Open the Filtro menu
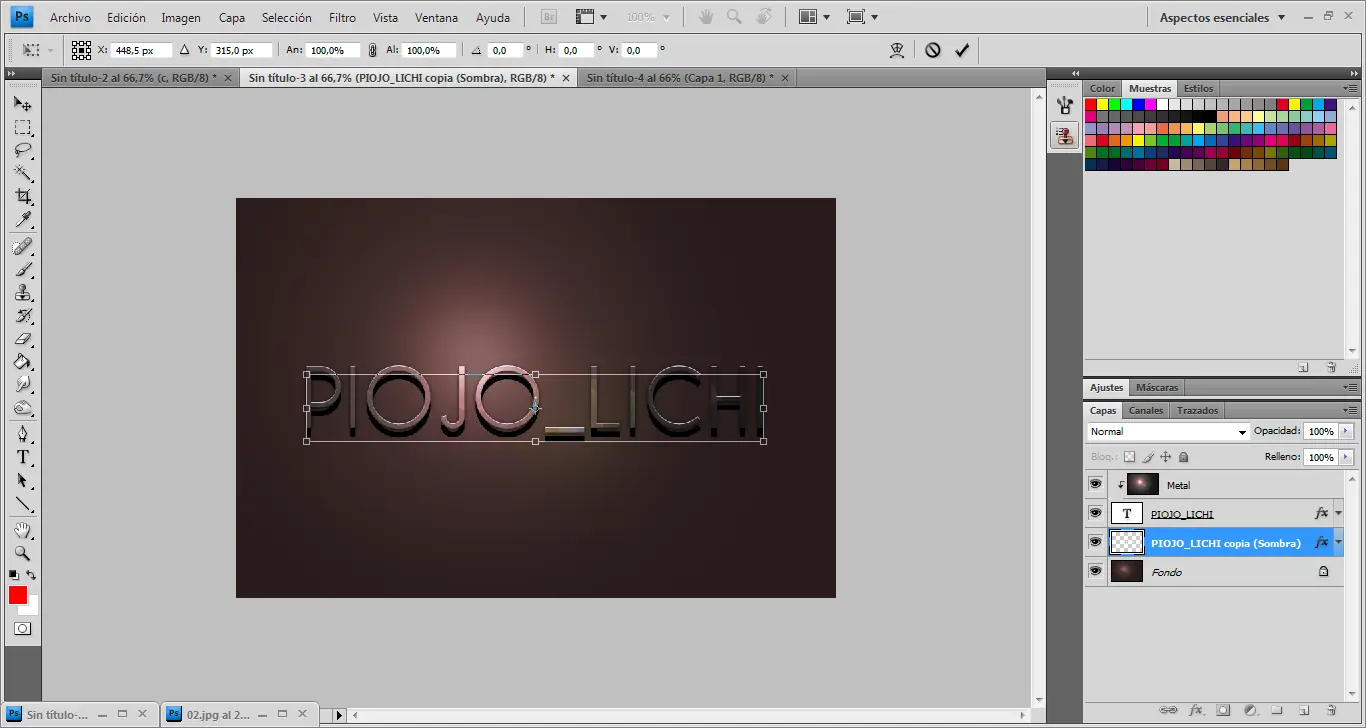Image resolution: width=1366 pixels, height=728 pixels. point(342,18)
